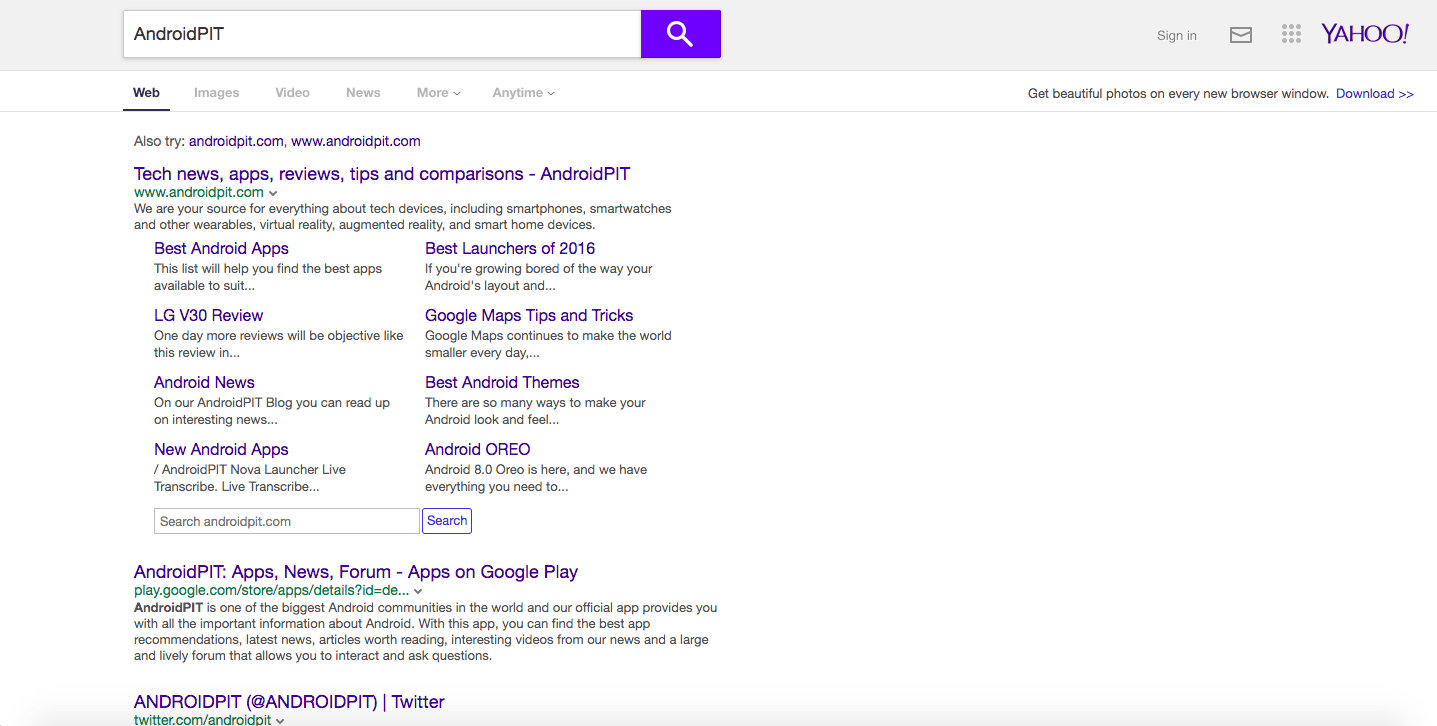Focus the main Yahoo search box
The image size is (1437, 726).
(x=382, y=34)
